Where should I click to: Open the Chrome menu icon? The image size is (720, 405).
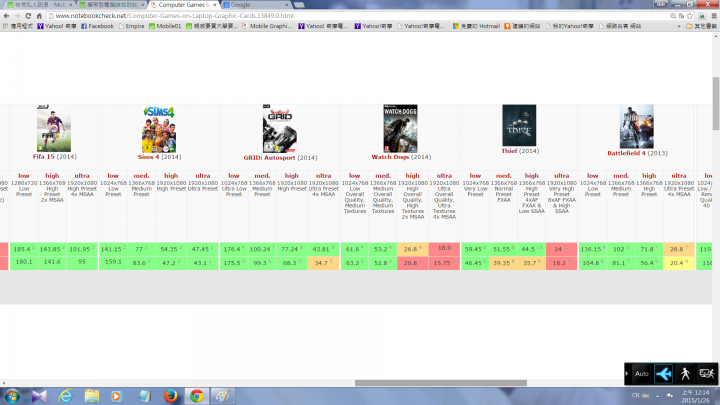[714, 16]
